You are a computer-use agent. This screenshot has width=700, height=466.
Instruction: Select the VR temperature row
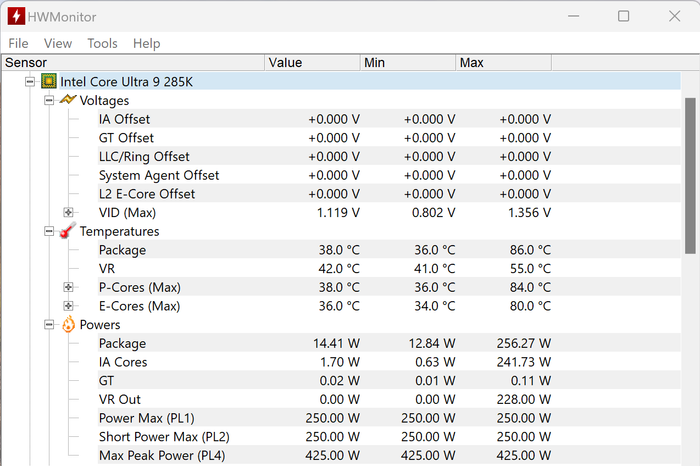pos(389,269)
